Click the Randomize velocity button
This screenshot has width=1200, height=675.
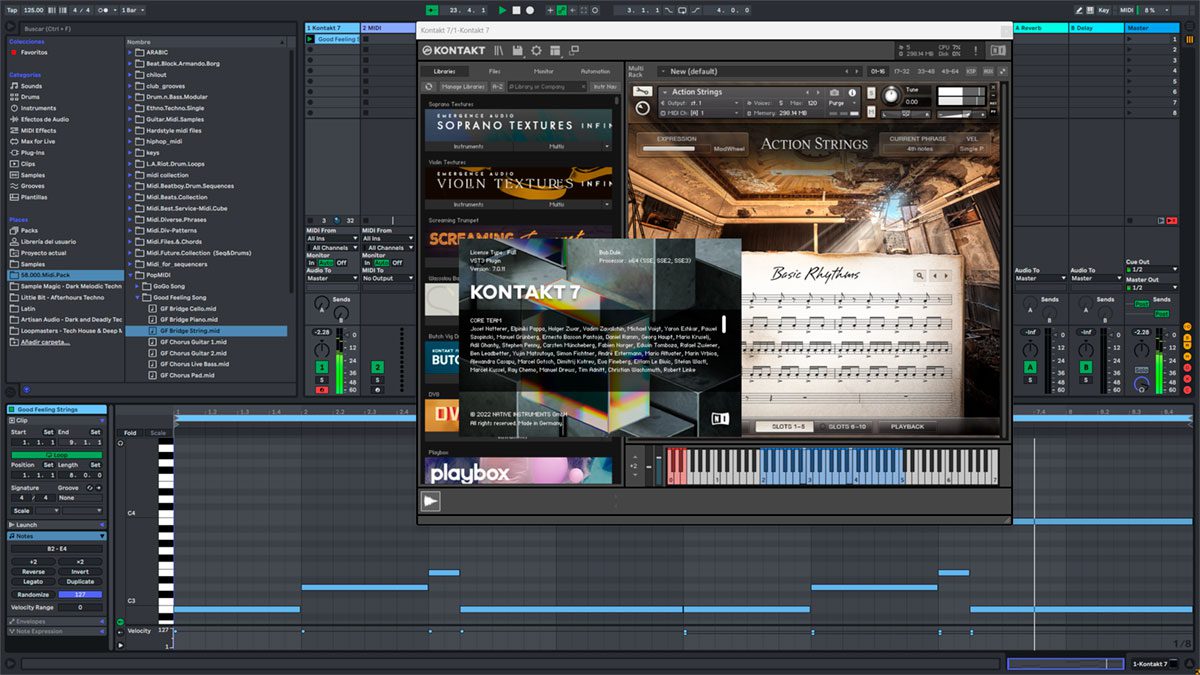click(33, 595)
